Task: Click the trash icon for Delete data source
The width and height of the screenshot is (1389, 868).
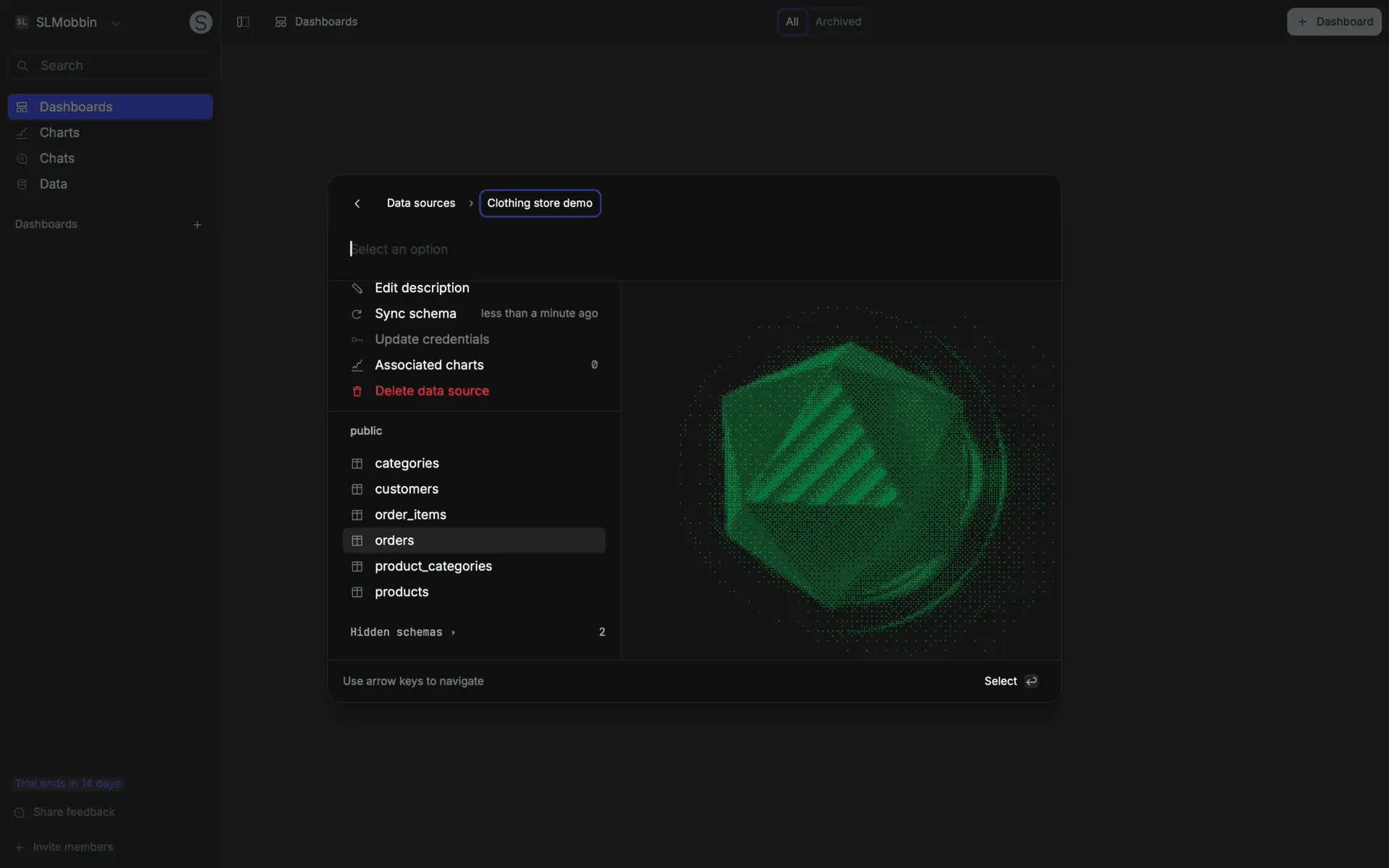Action: pos(357,391)
